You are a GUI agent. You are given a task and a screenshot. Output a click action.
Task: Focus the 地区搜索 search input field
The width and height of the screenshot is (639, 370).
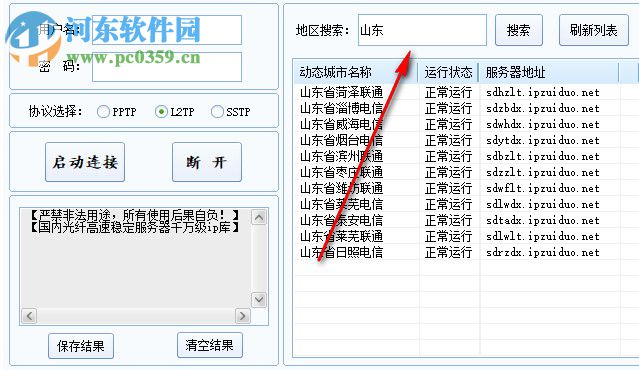click(x=422, y=30)
